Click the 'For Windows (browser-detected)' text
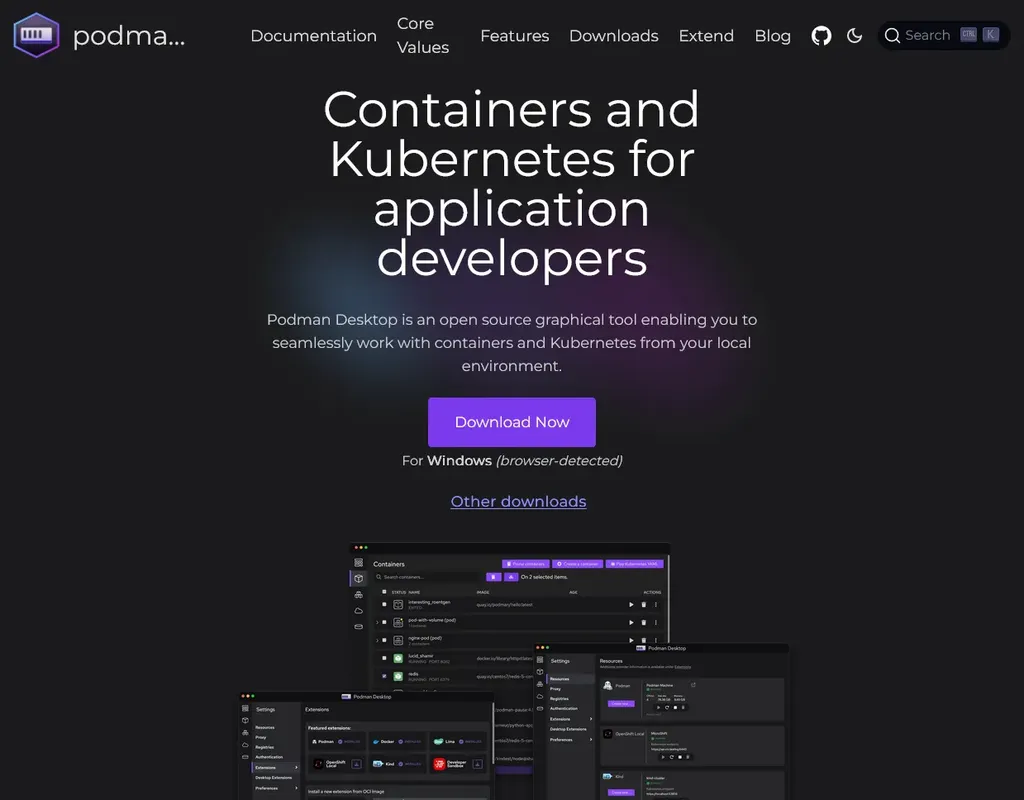Screen dimensions: 1024x800 click(x=512, y=460)
